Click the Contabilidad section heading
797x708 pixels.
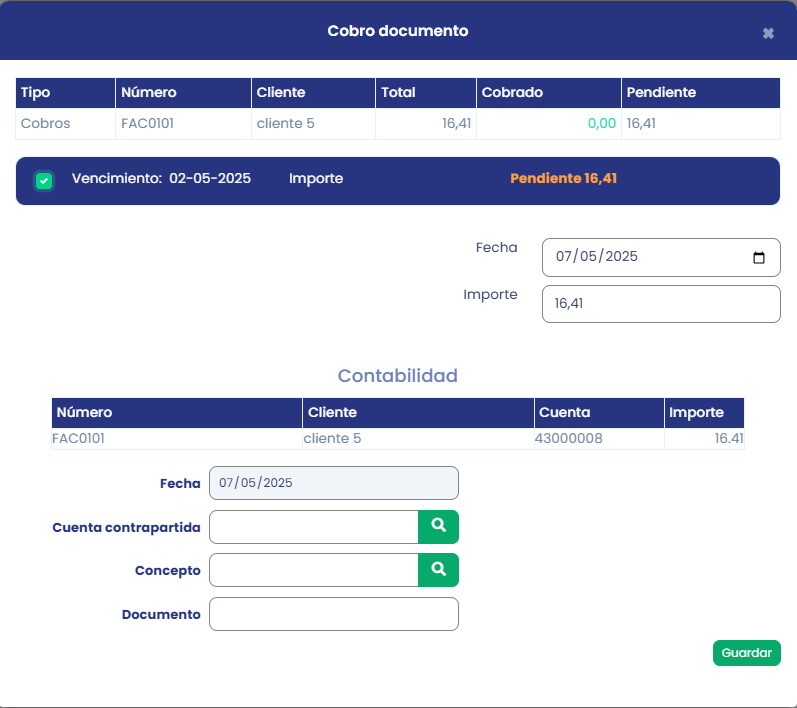(397, 376)
